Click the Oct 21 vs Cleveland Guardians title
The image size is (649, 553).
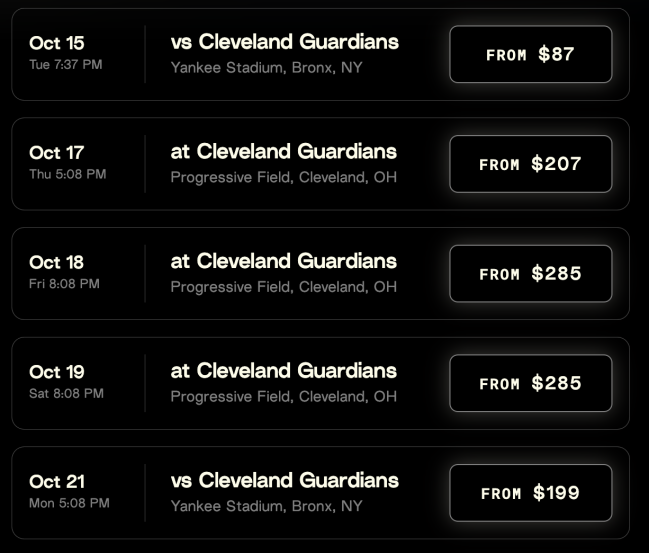pos(284,480)
